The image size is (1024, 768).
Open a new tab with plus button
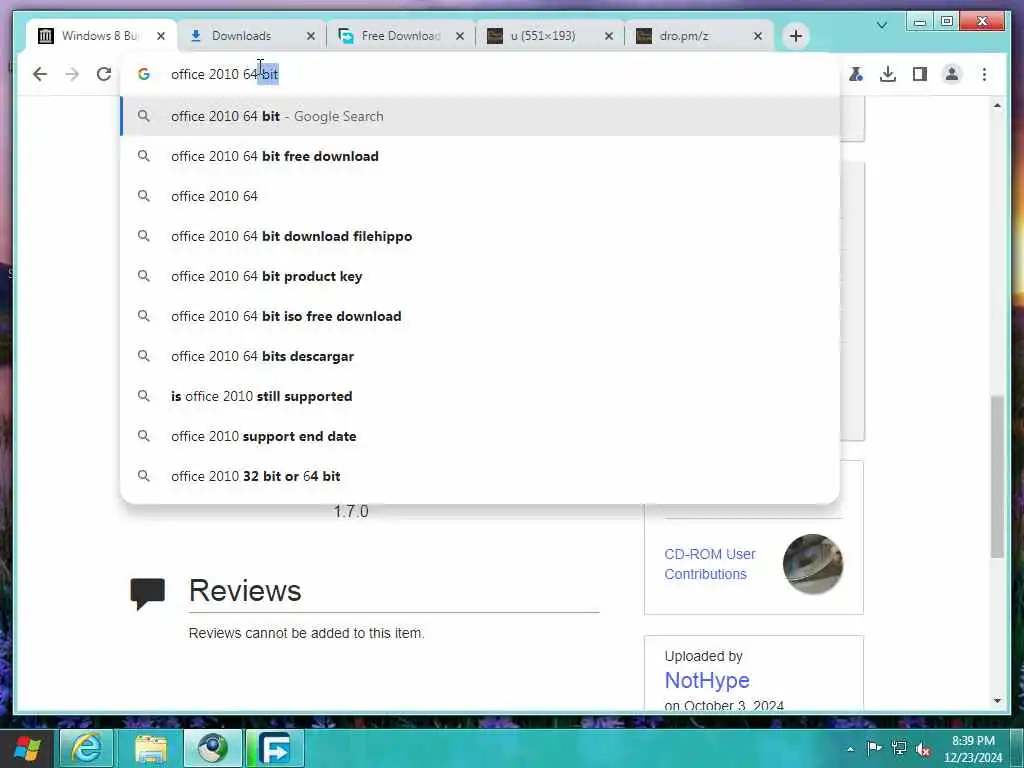coord(795,36)
